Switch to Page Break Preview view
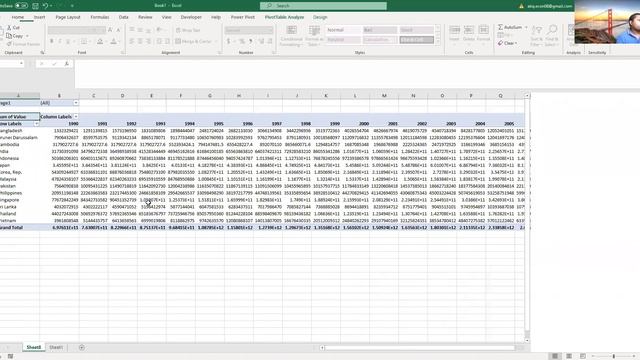The image size is (640, 360). pos(582,356)
